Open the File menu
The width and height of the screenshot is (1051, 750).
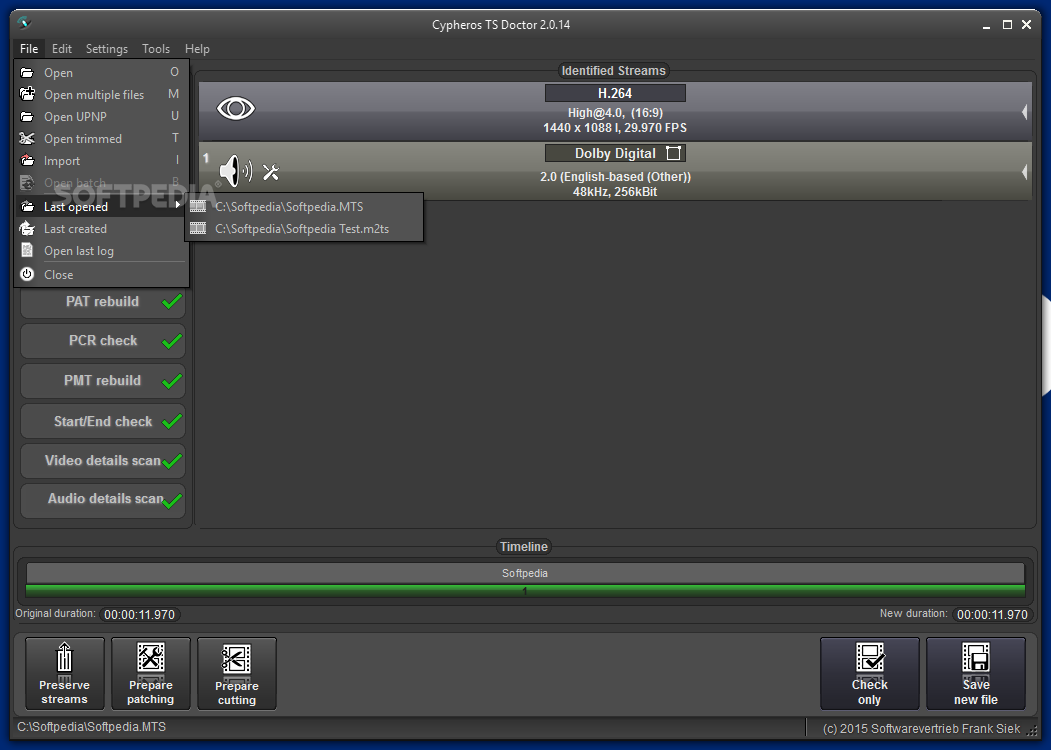point(29,49)
